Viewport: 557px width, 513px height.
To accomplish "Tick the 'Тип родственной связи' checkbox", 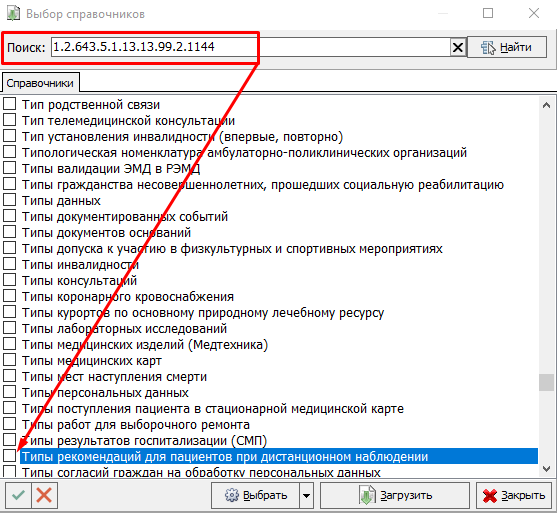I will tap(10, 104).
